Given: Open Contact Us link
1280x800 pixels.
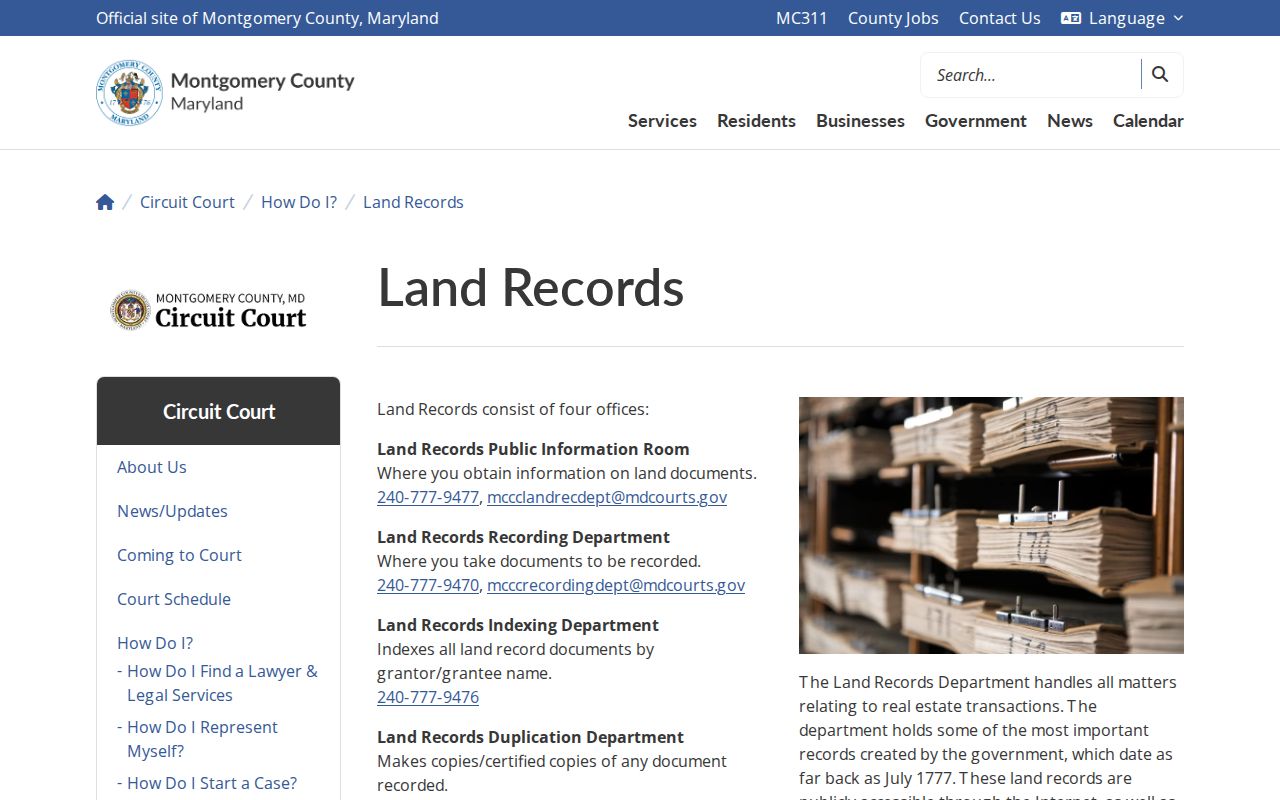Looking at the screenshot, I should [1000, 18].
